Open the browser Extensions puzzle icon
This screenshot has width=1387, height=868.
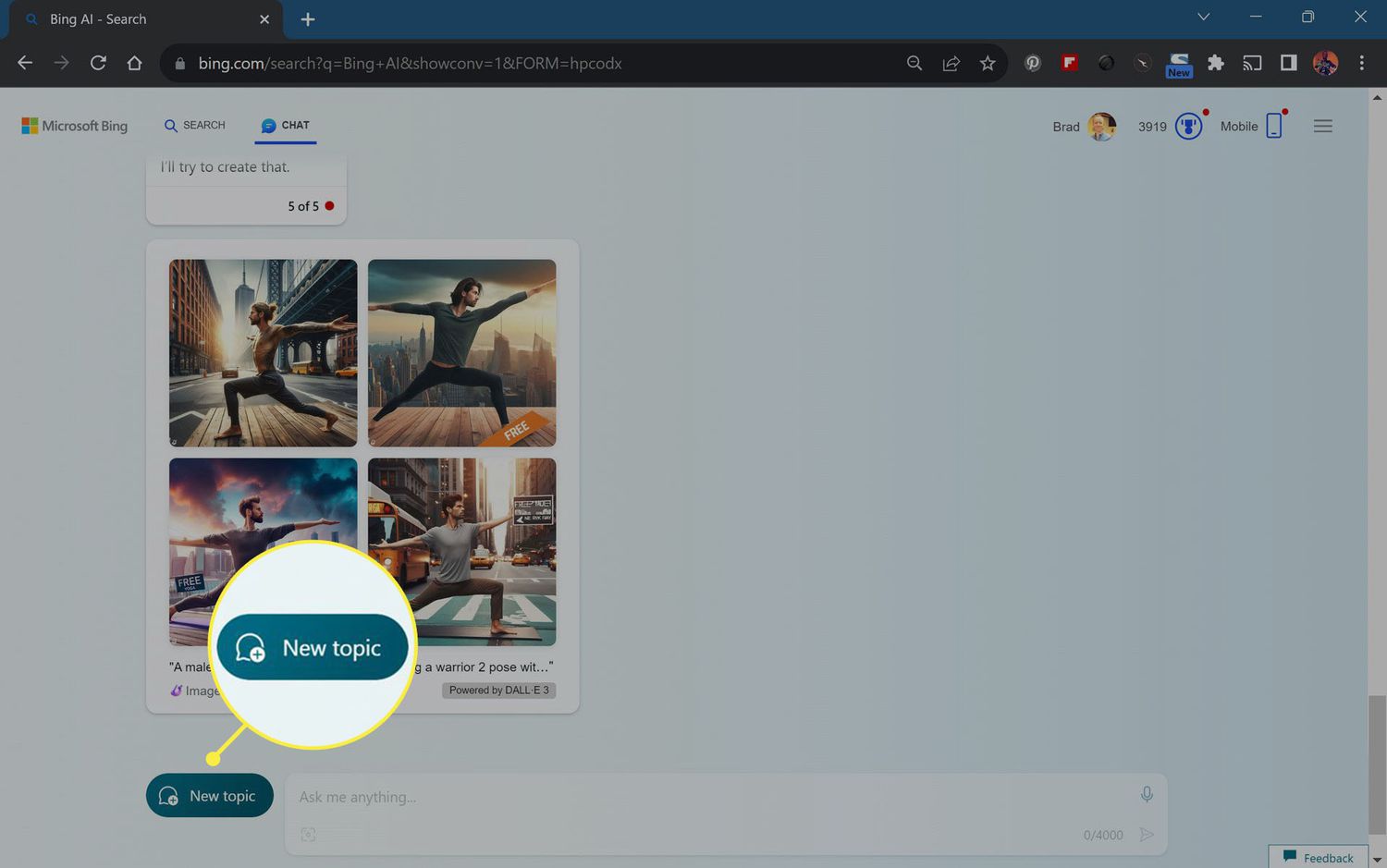tap(1216, 63)
